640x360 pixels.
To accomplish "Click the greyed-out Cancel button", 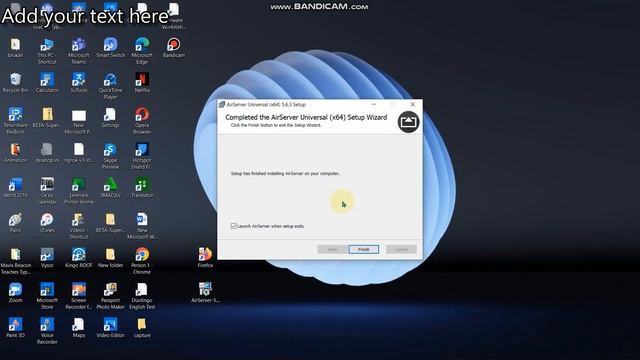I will pos(401,249).
